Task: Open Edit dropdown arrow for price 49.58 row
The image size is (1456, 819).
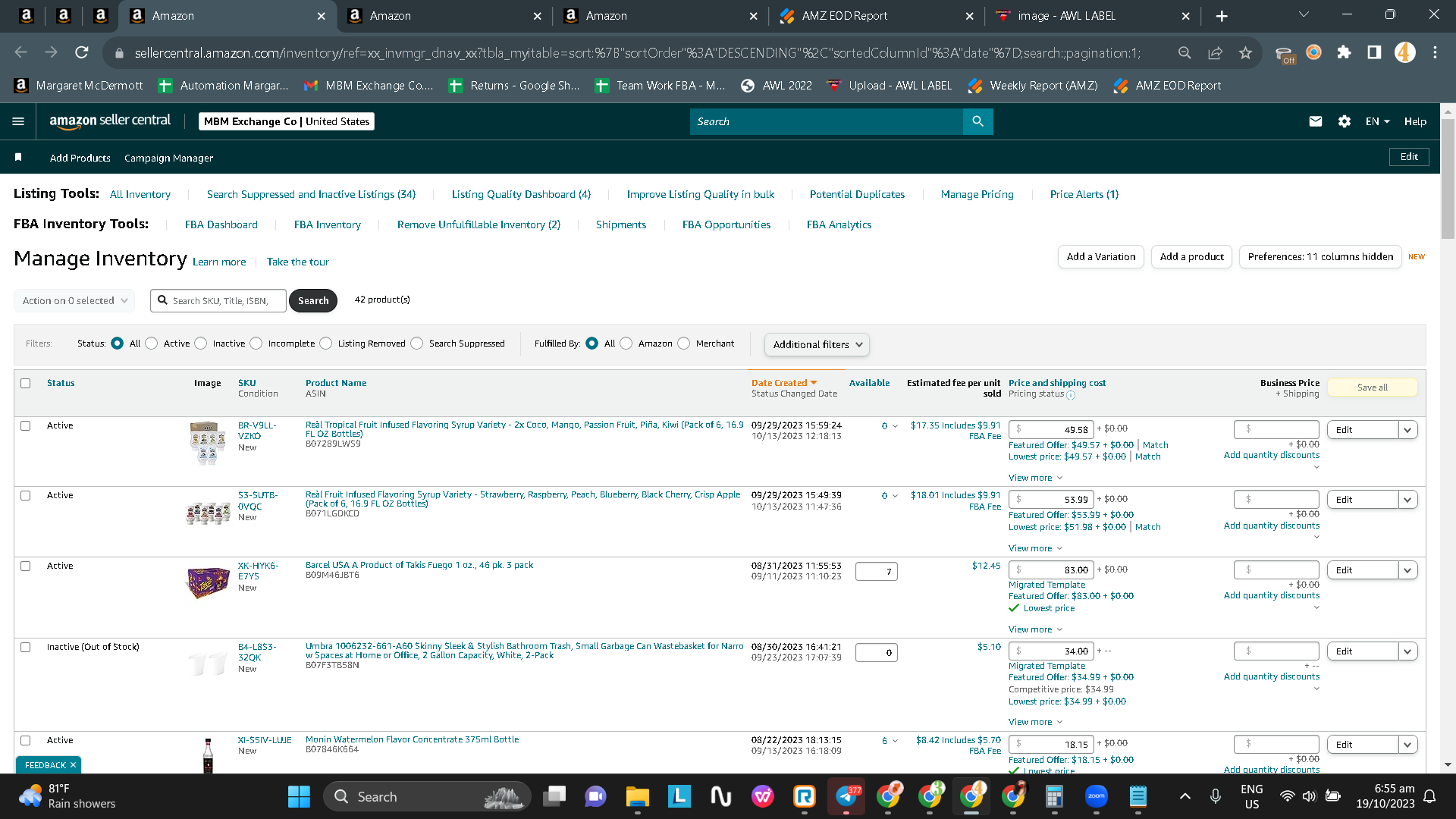Action: tap(1408, 430)
